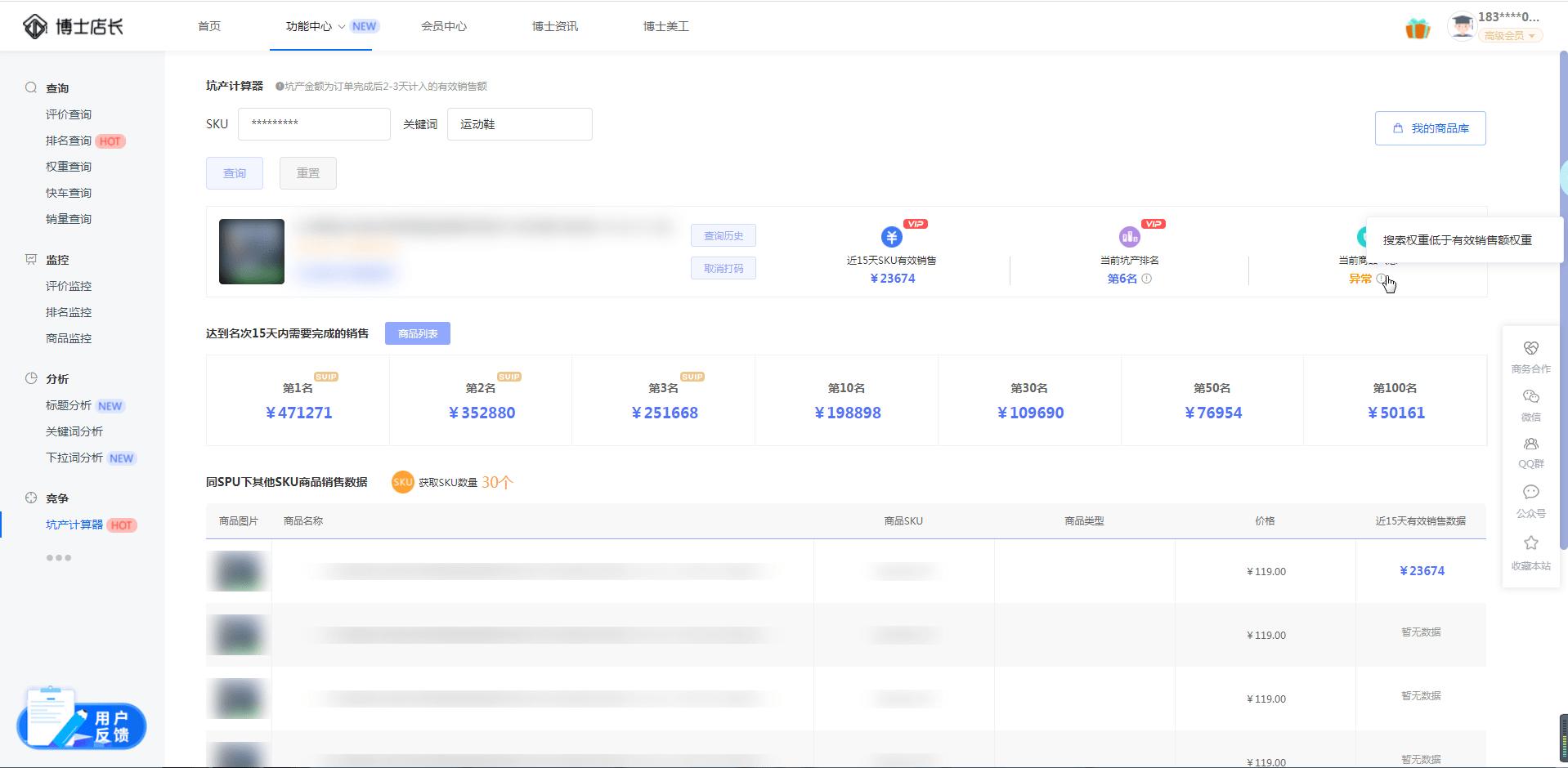Click the product thumbnail image
Viewport: 1568px width, 768px height.
click(252, 252)
